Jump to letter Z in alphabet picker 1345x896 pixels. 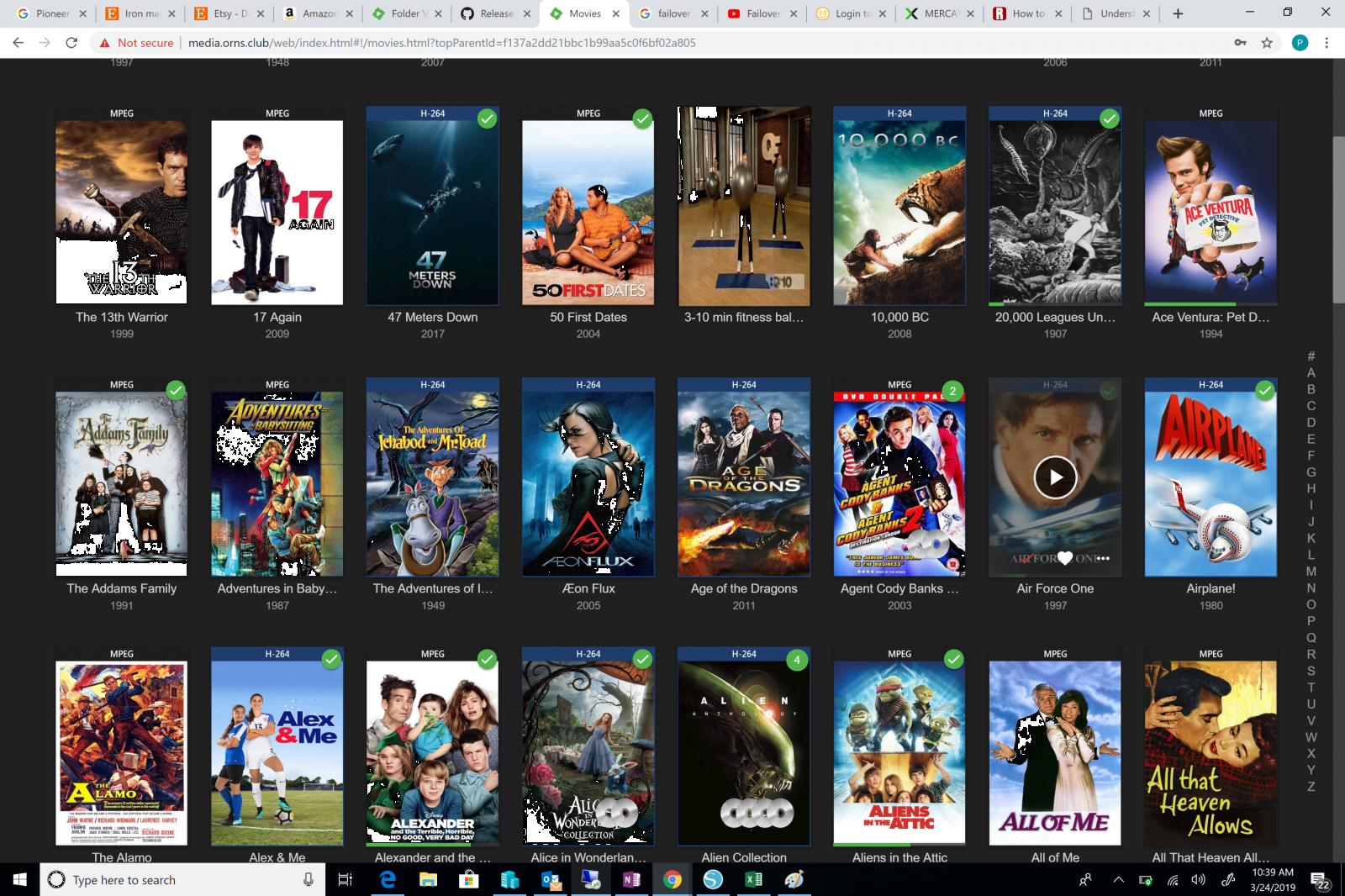1311,787
